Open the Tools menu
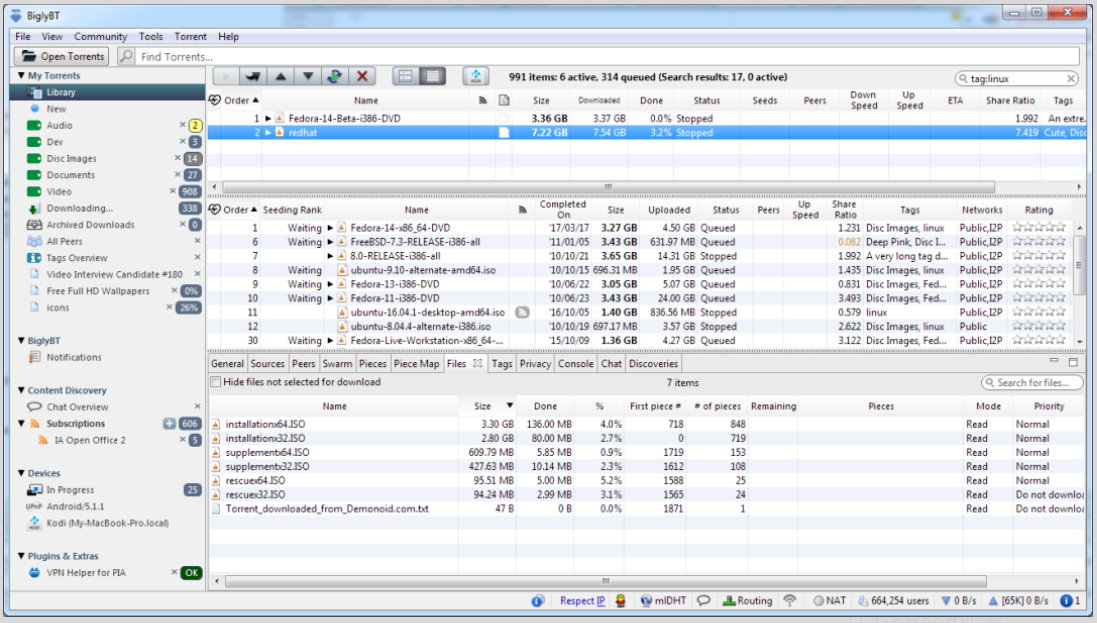1097x623 pixels. pyautogui.click(x=150, y=36)
